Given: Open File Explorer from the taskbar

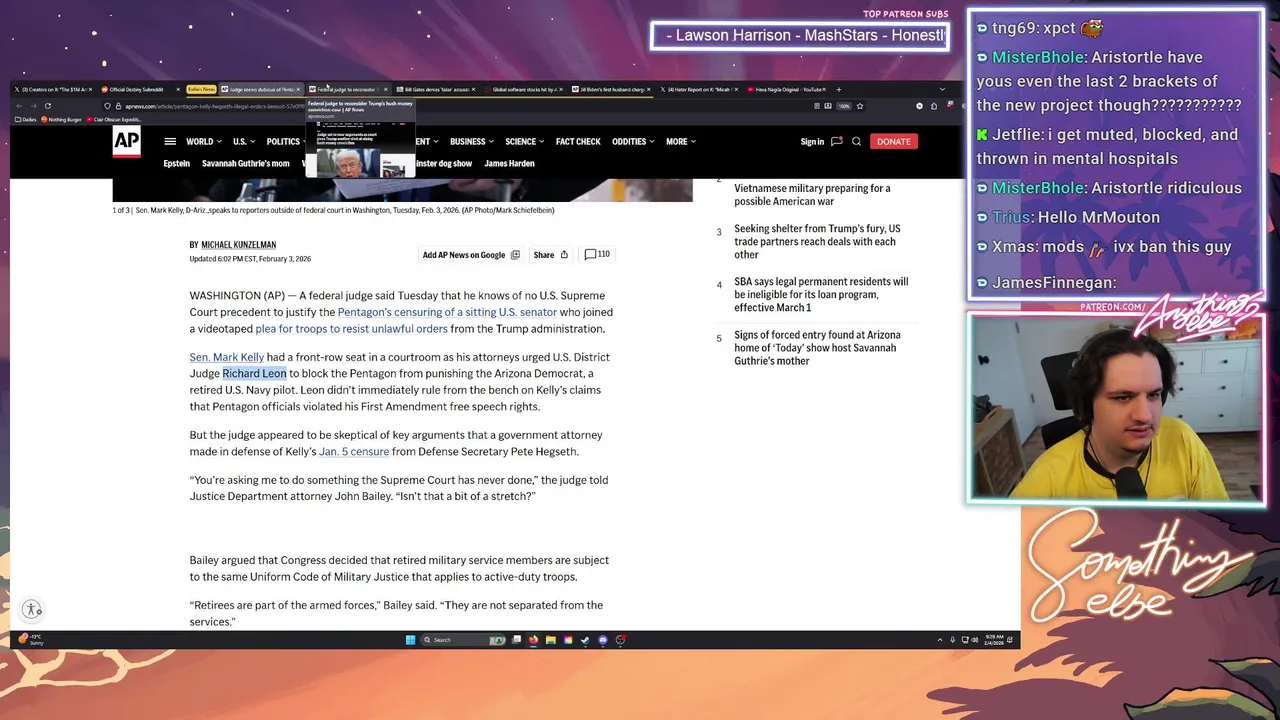Looking at the screenshot, I should coord(550,640).
